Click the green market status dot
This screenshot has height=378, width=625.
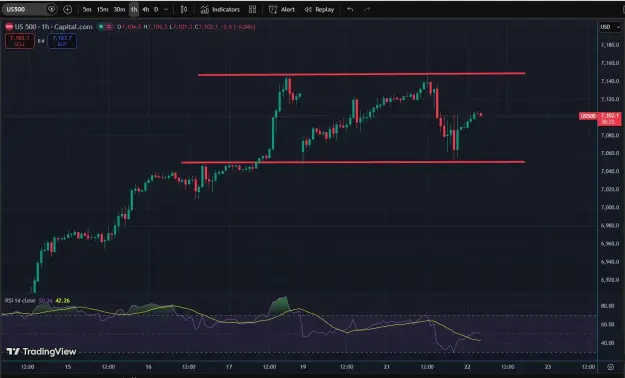point(101,27)
